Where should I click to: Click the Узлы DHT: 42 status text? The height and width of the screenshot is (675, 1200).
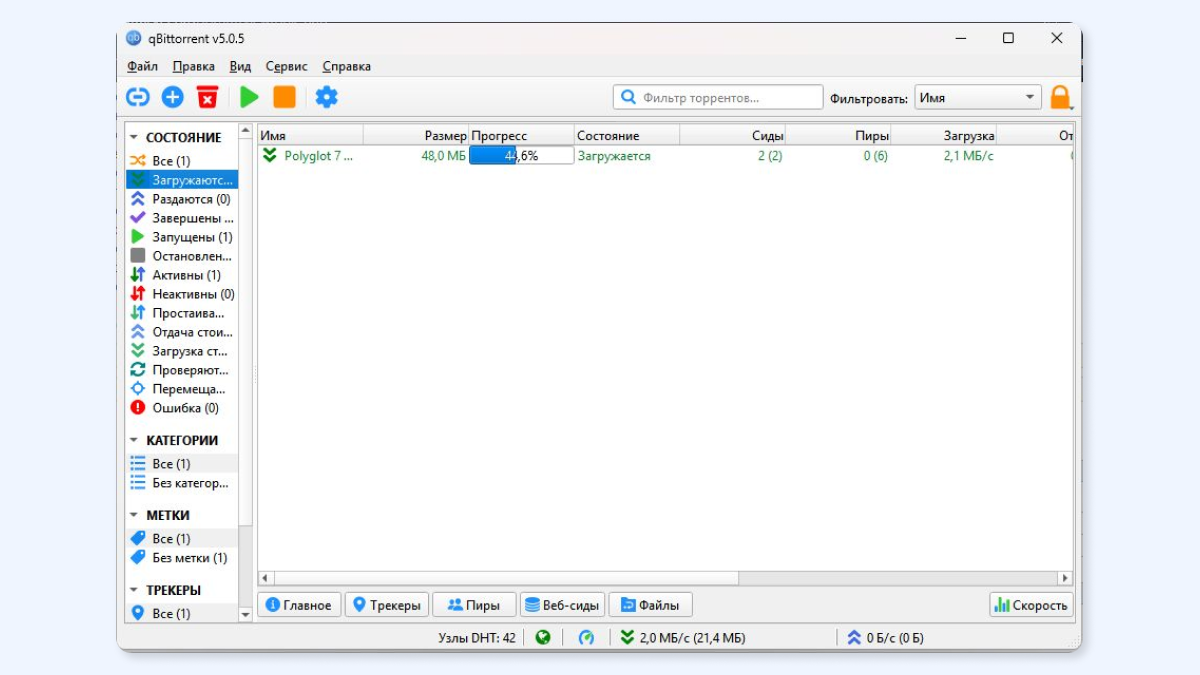click(477, 637)
